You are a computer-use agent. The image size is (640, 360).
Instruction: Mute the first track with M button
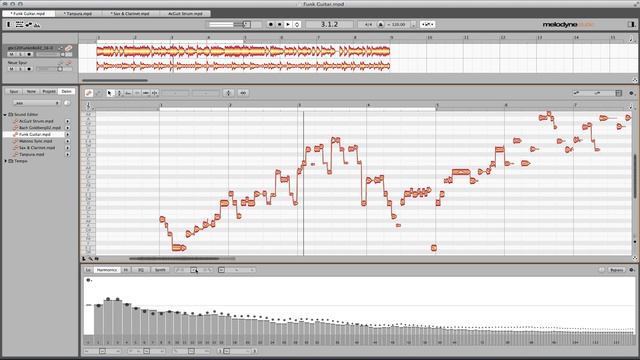11,54
